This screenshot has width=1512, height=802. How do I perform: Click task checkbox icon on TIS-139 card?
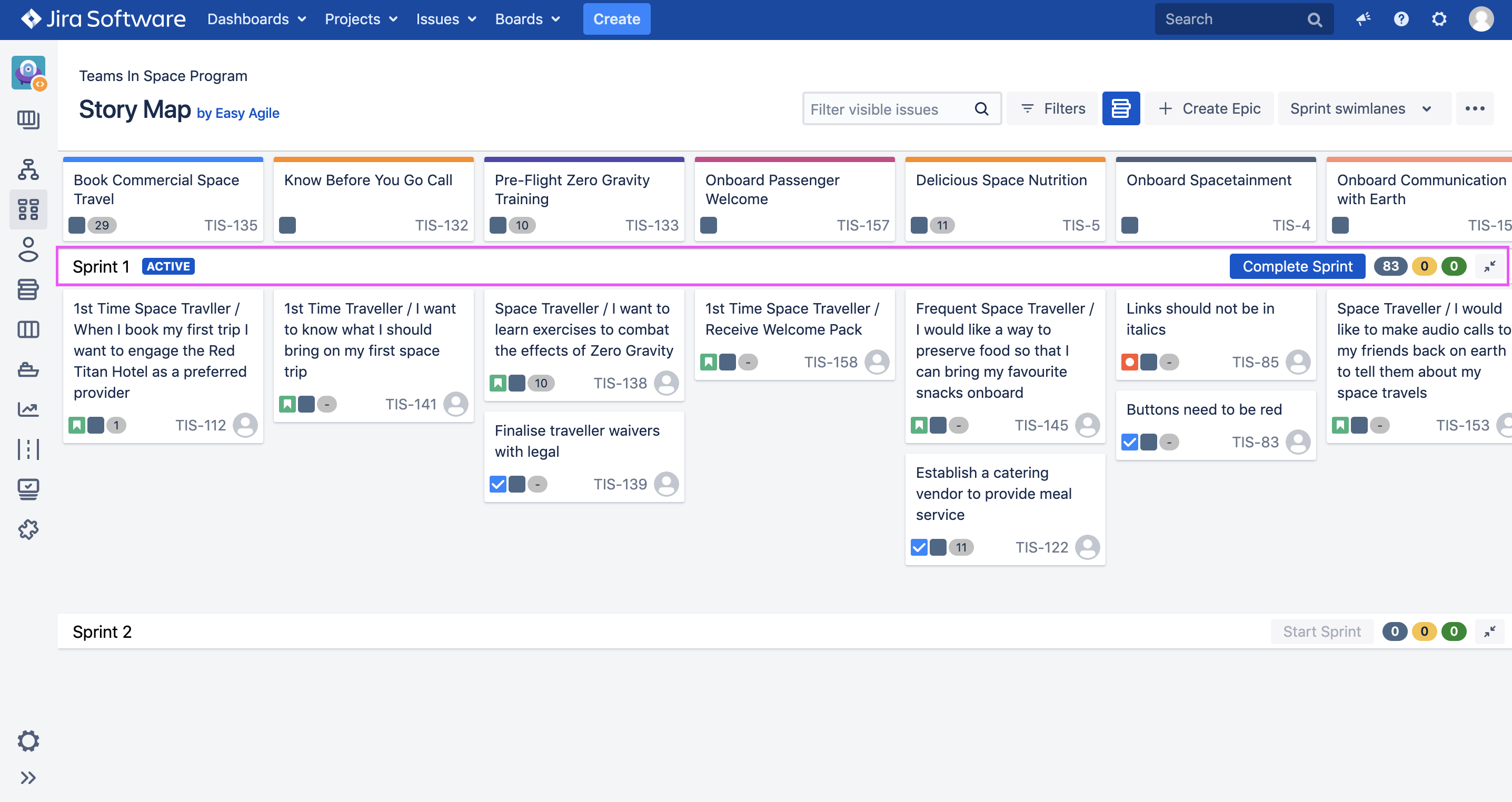tap(498, 484)
